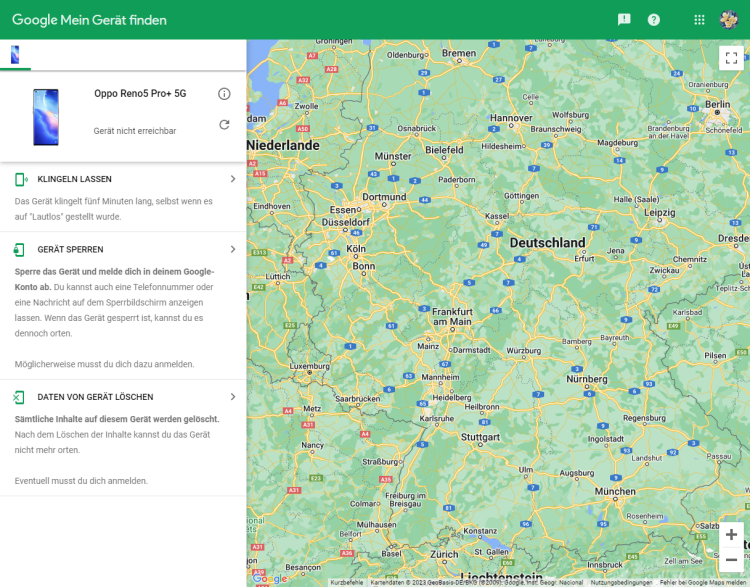Click the Deutschland country label
Viewport: 750px width, 587px height.
pos(547,243)
